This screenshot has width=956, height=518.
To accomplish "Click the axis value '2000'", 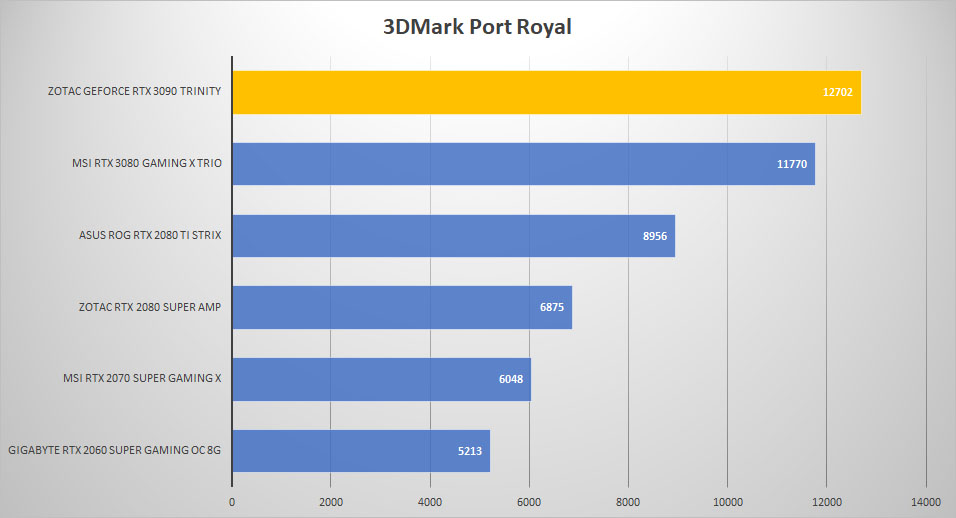I will 330,502.
